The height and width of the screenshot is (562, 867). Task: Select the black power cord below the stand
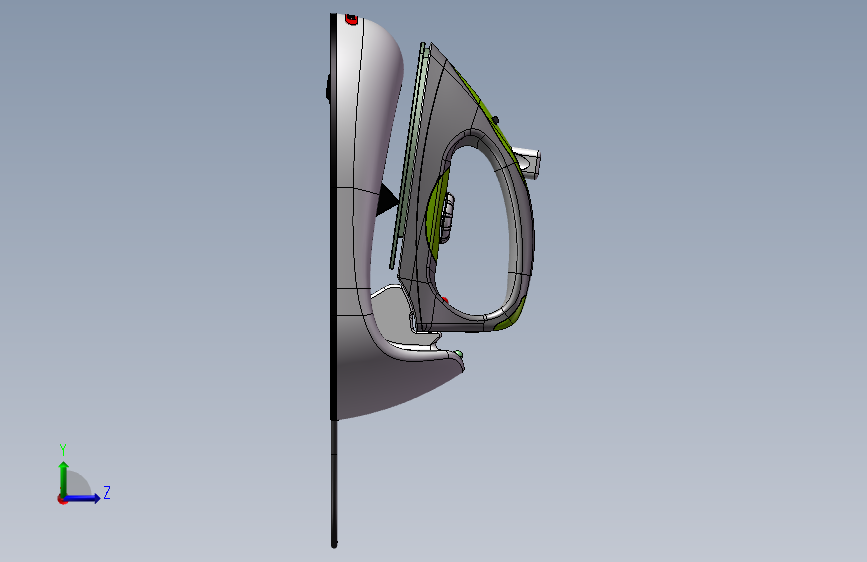334,484
